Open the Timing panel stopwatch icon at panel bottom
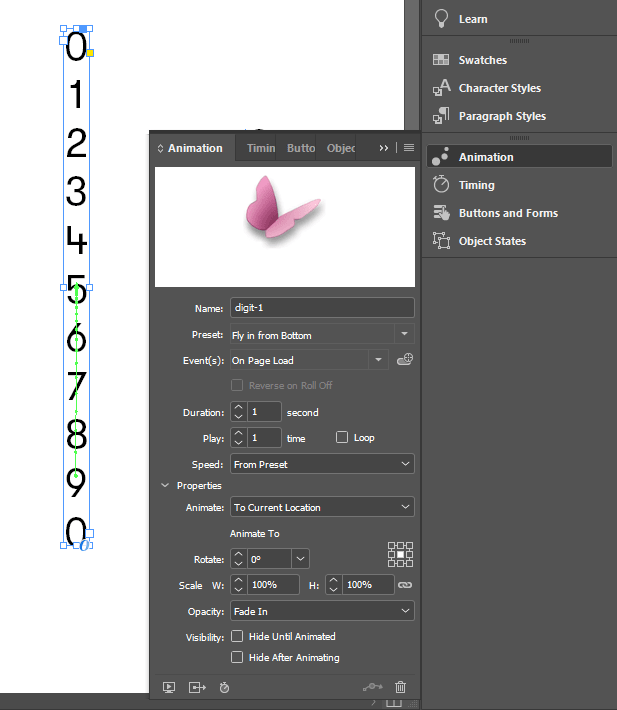 click(225, 687)
